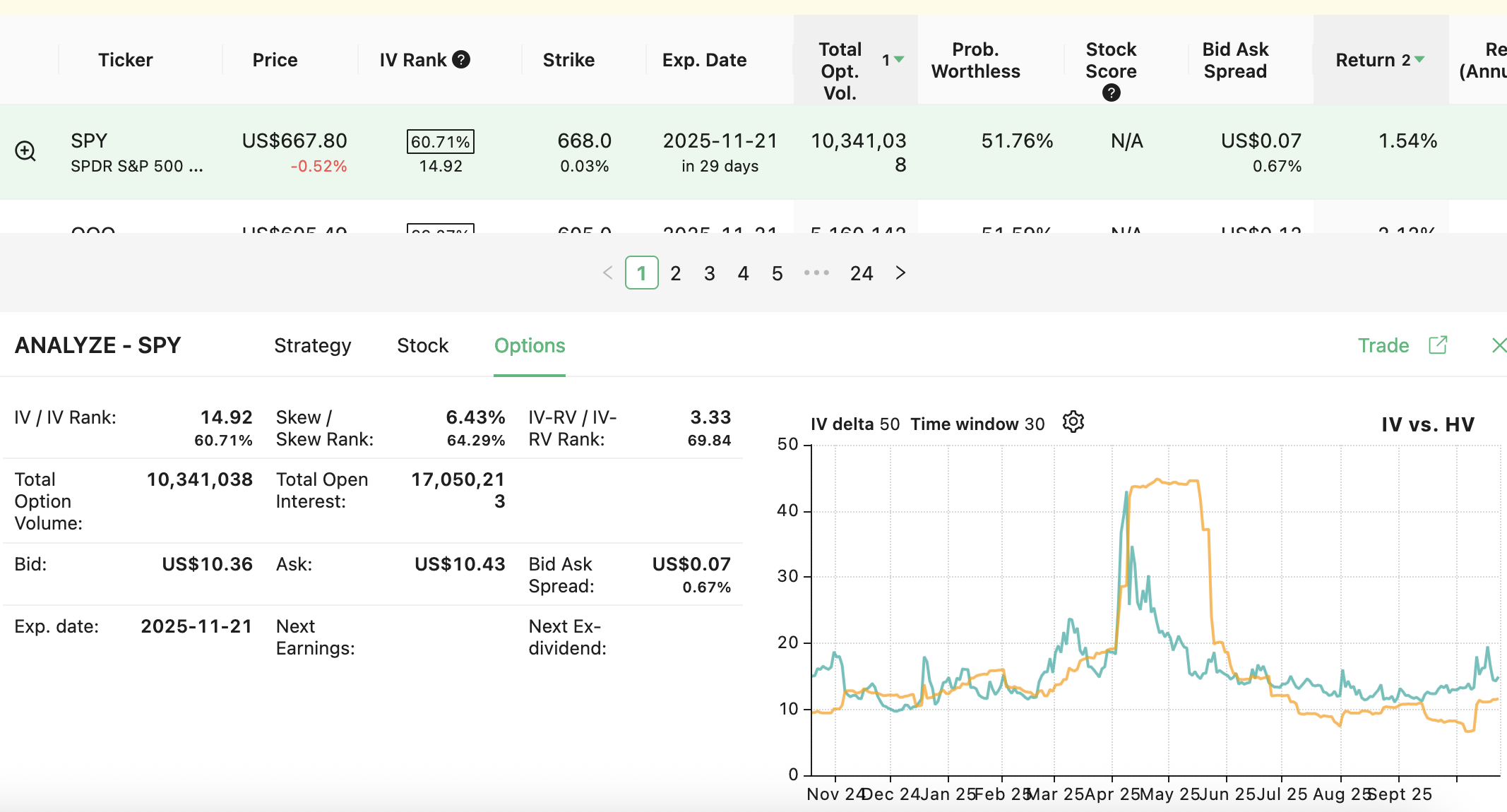
Task: Sort by the Prob. Worthless column header
Action: tap(975, 60)
